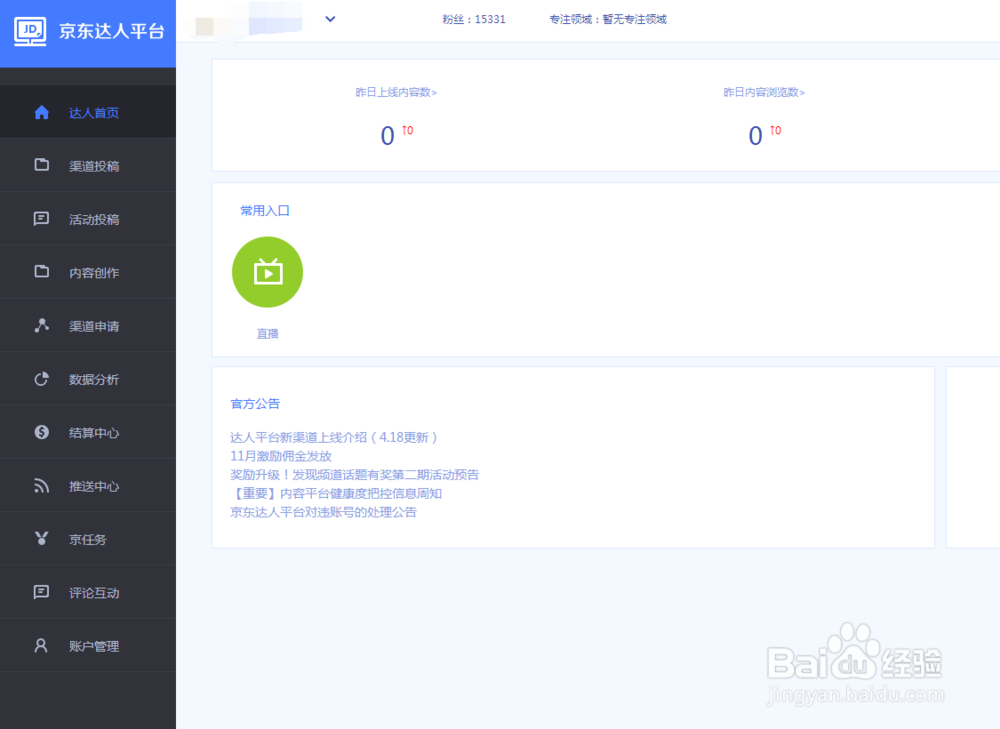Click the medal icon beside 京任务
The image size is (1000, 729).
tap(41, 539)
